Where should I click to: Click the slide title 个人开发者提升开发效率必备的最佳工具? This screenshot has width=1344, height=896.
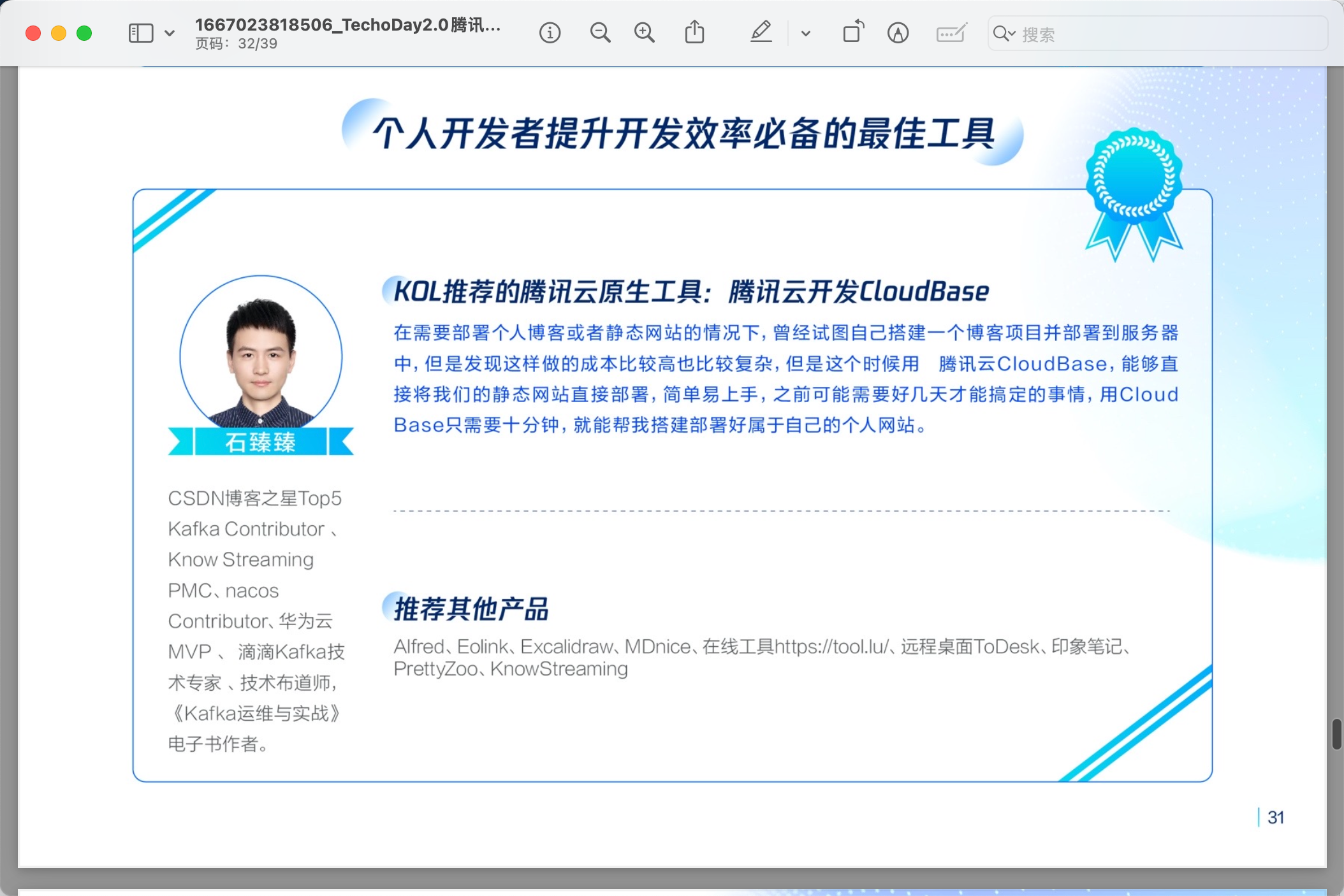click(x=683, y=134)
